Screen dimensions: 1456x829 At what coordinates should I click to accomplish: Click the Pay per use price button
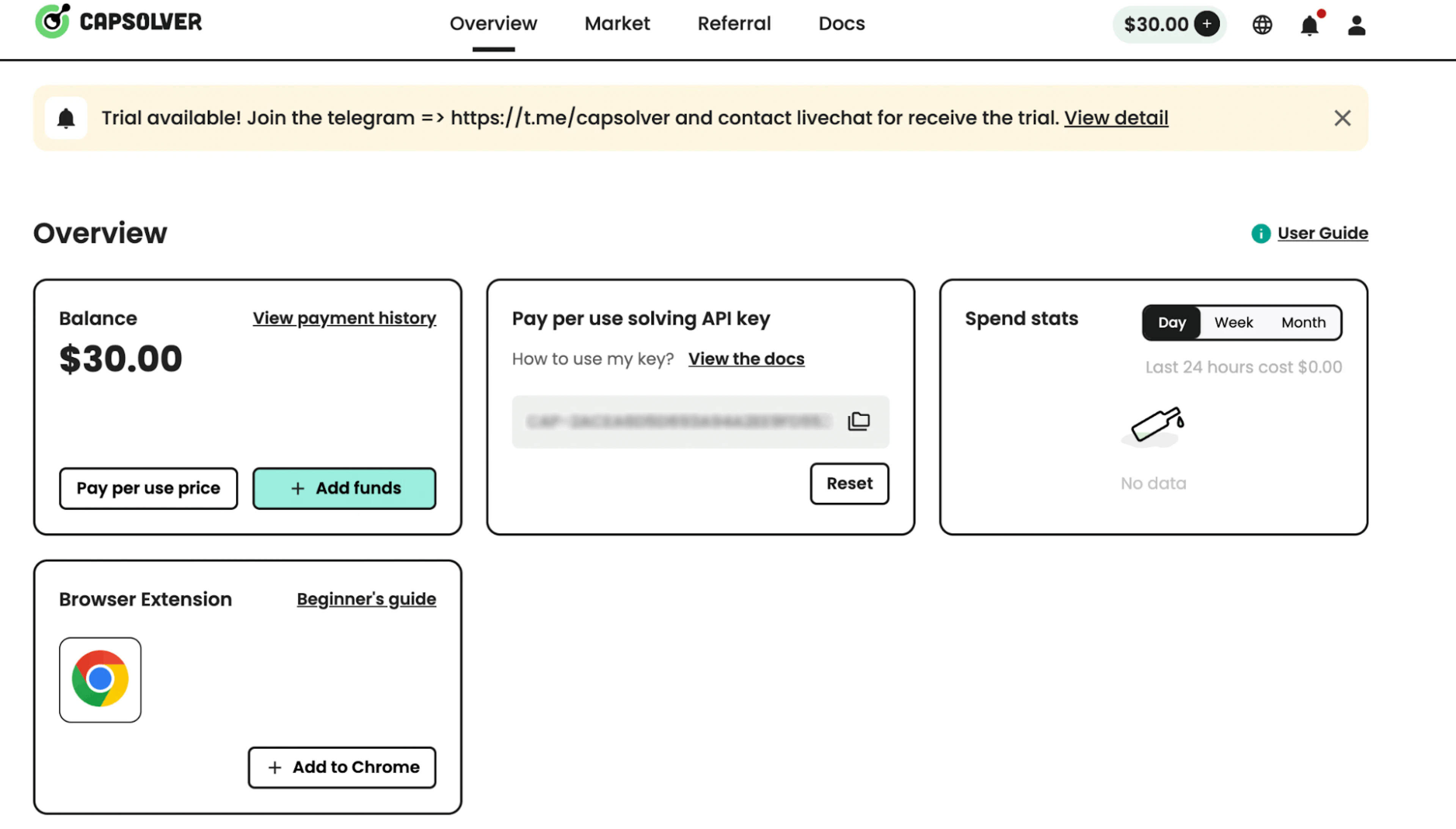click(148, 488)
